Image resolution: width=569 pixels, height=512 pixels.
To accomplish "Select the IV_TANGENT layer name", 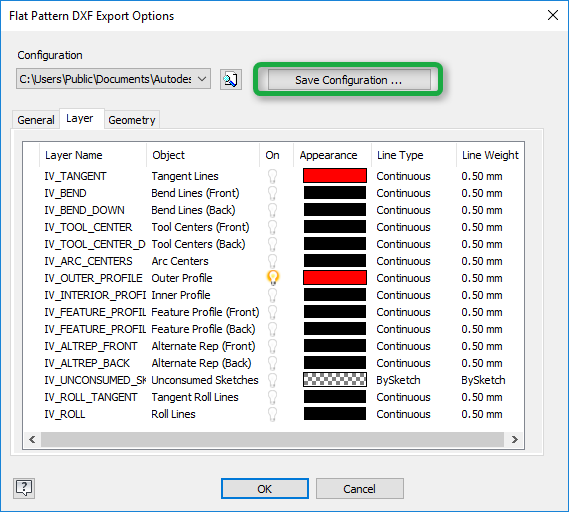I will coord(75,176).
